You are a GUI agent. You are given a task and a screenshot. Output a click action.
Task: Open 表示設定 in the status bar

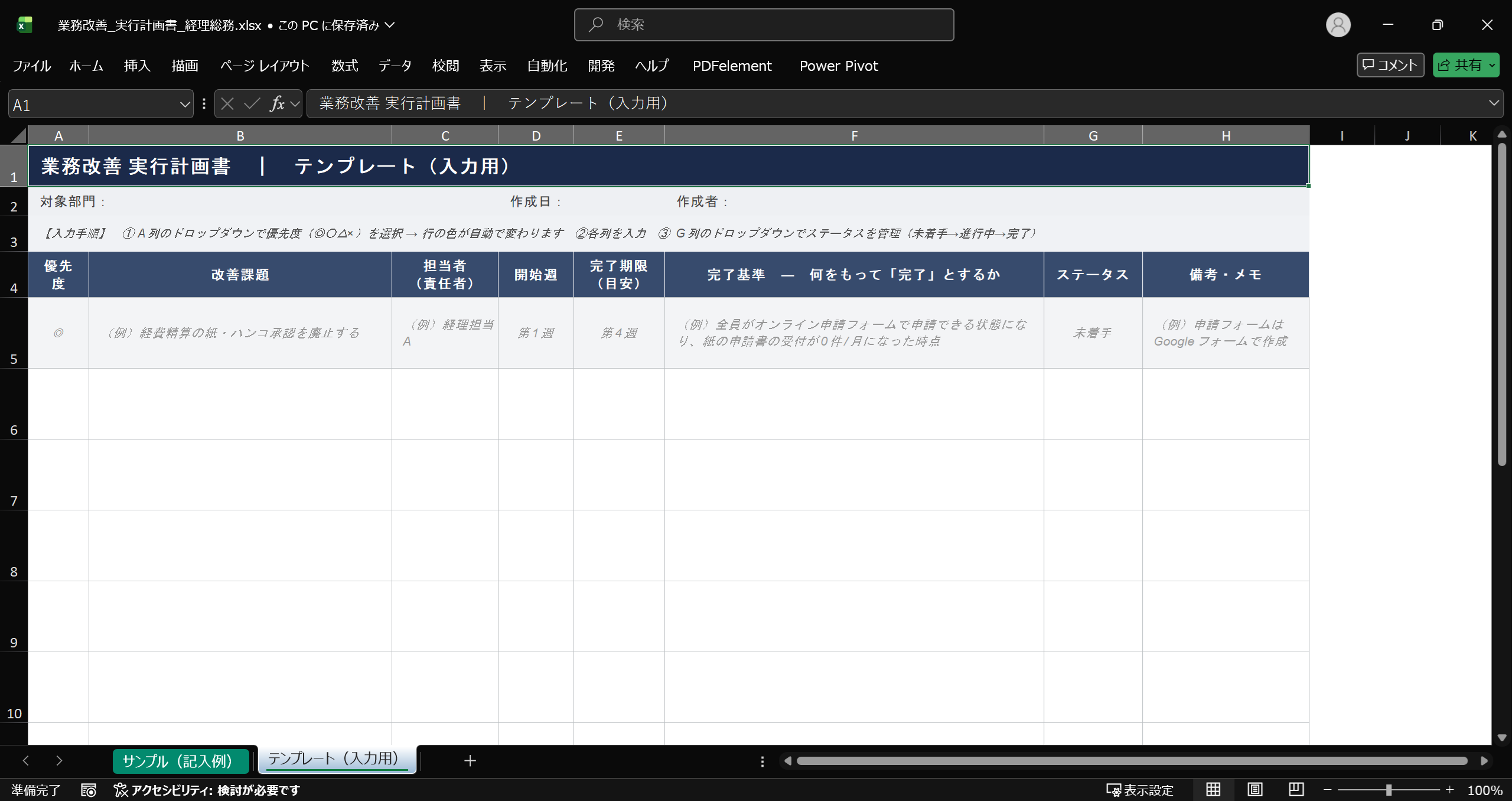coord(1139,790)
